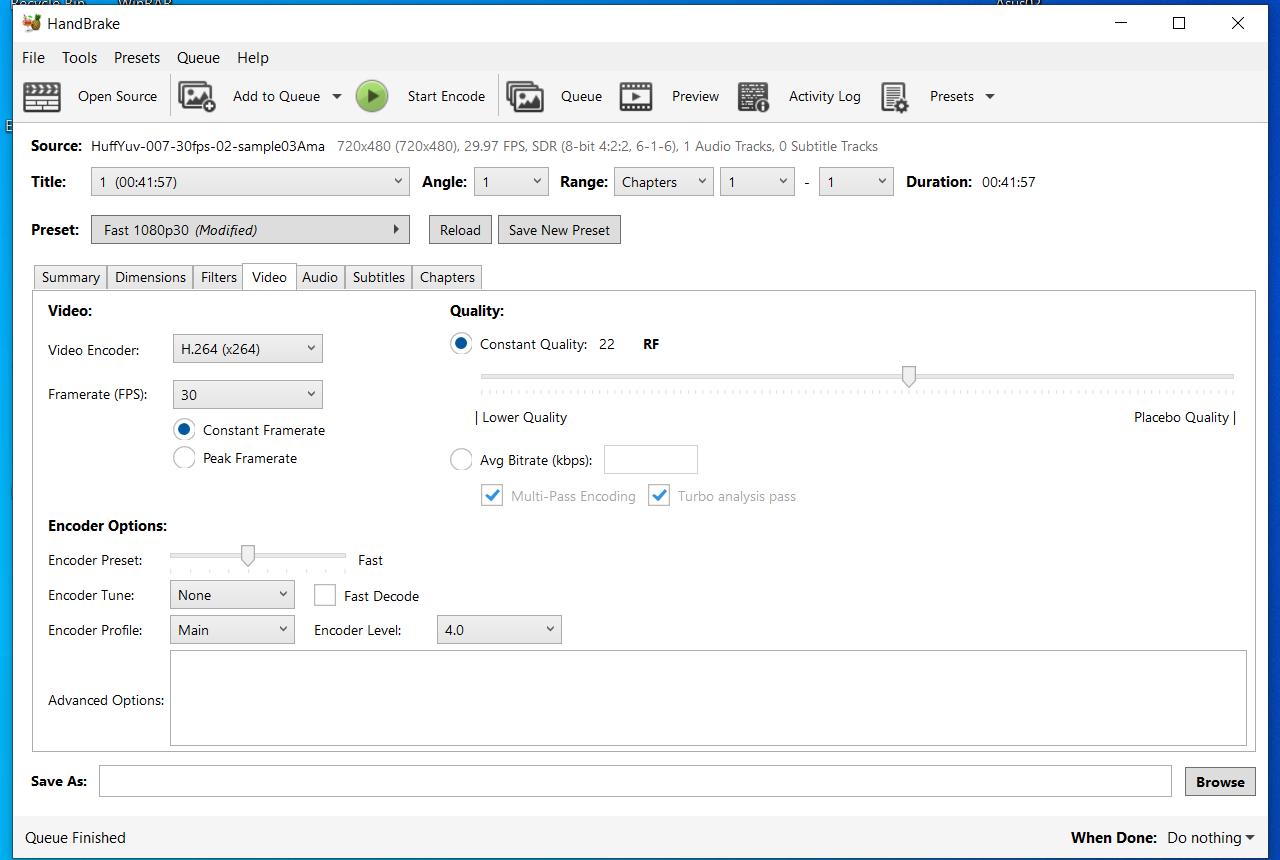
Task: Open the Framerate (FPS) dropdown
Action: click(x=248, y=395)
